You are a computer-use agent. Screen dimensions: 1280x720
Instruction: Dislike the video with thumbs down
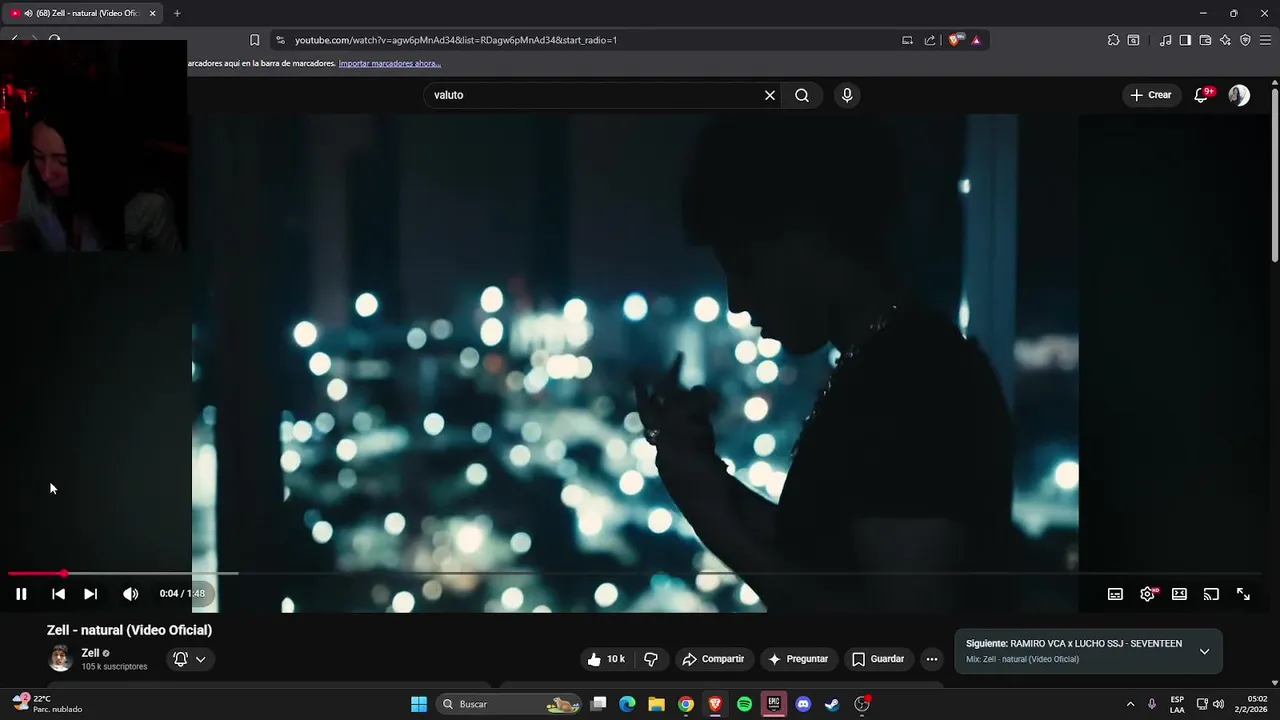(651, 659)
